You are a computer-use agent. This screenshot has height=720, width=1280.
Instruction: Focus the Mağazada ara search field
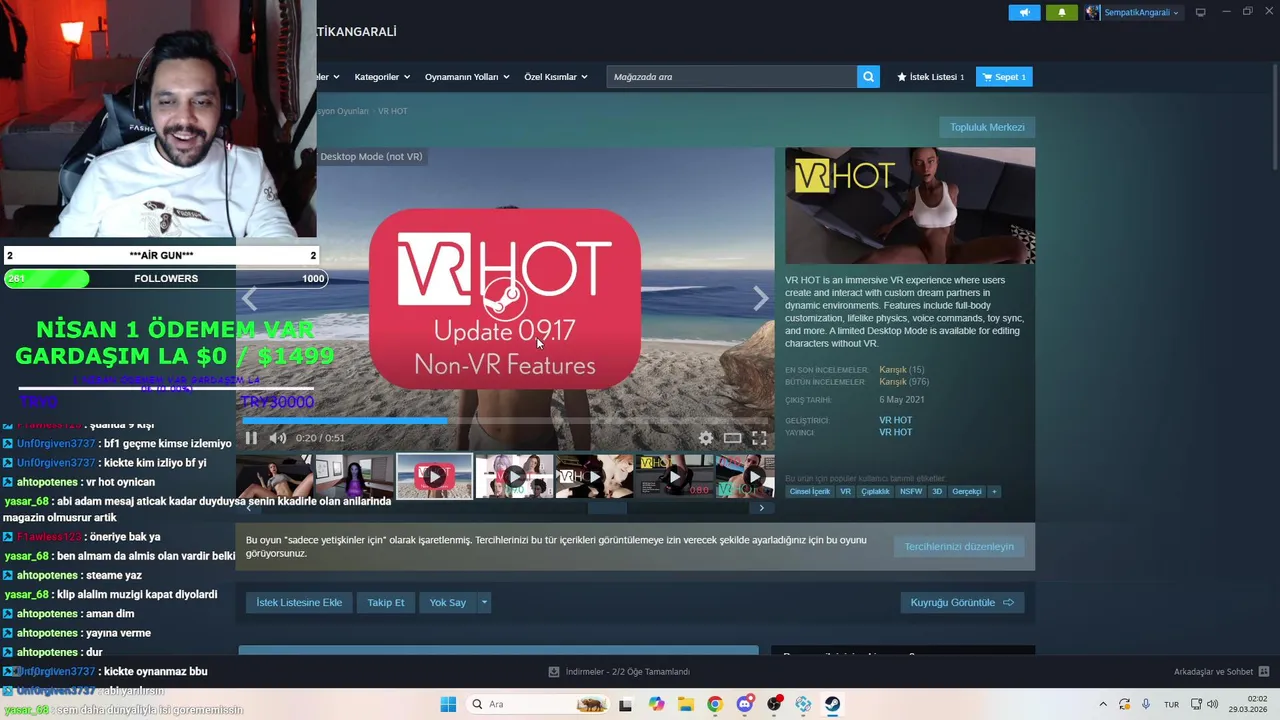coord(731,77)
